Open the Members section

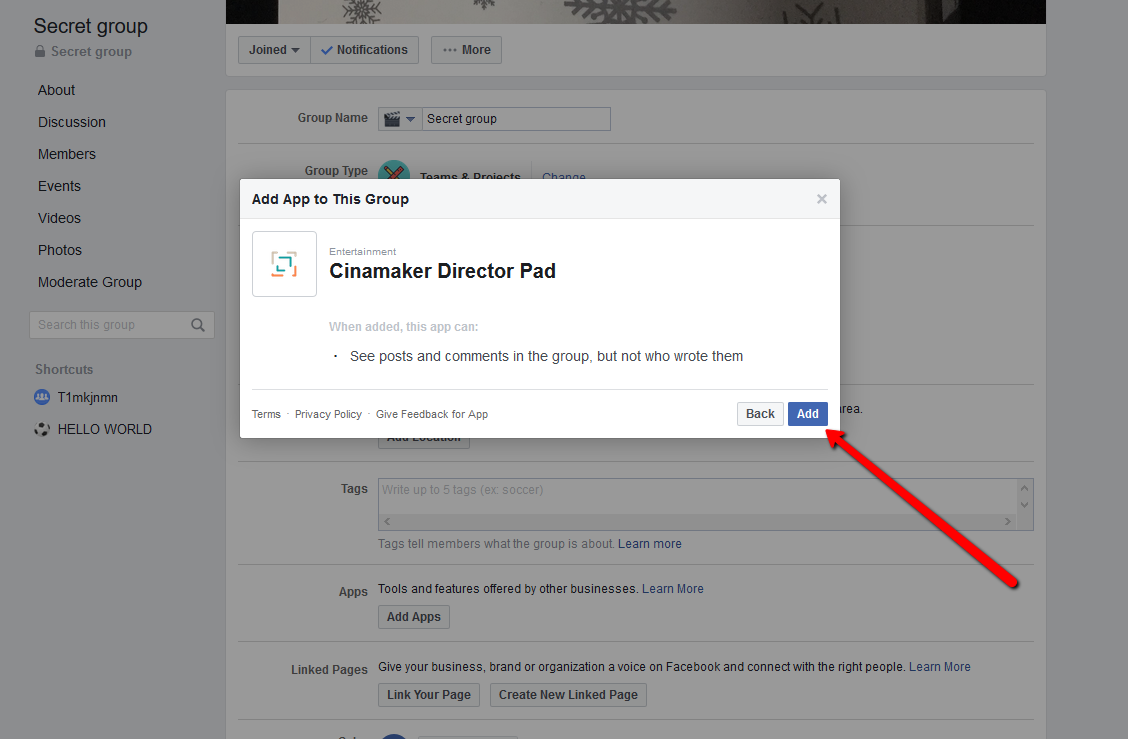tap(67, 154)
